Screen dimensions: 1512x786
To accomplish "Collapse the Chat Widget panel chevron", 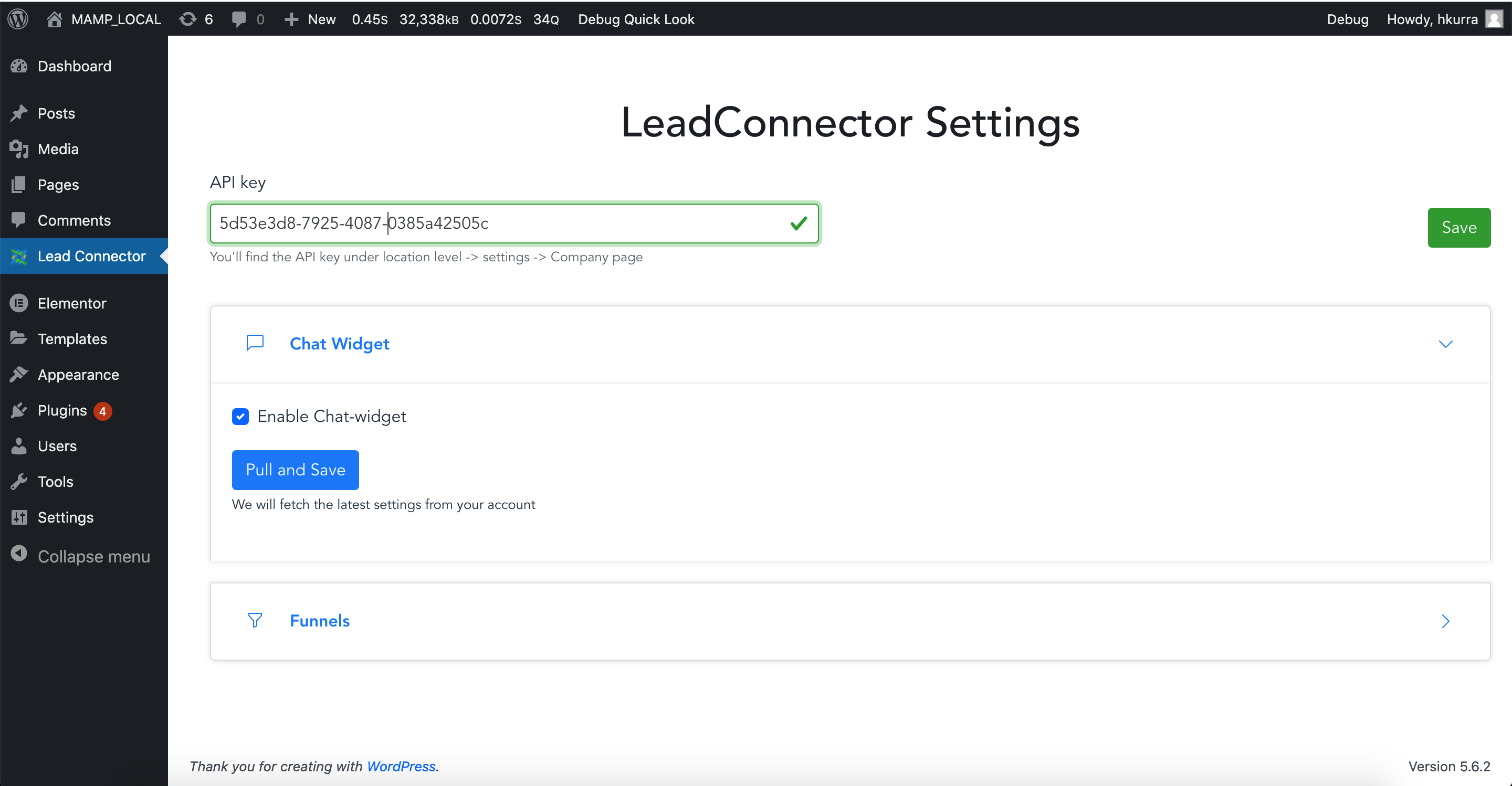I will pos(1446,344).
